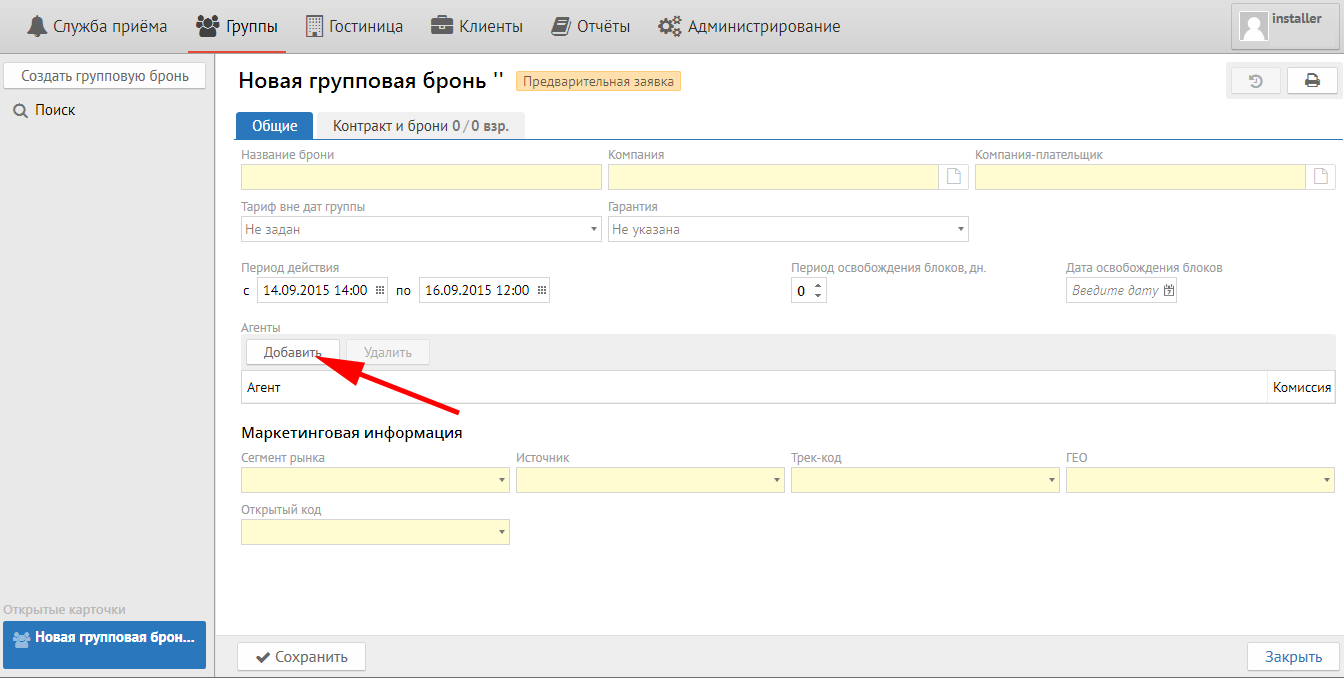Expand the Тариф вне дат группы dropdown

(594, 230)
